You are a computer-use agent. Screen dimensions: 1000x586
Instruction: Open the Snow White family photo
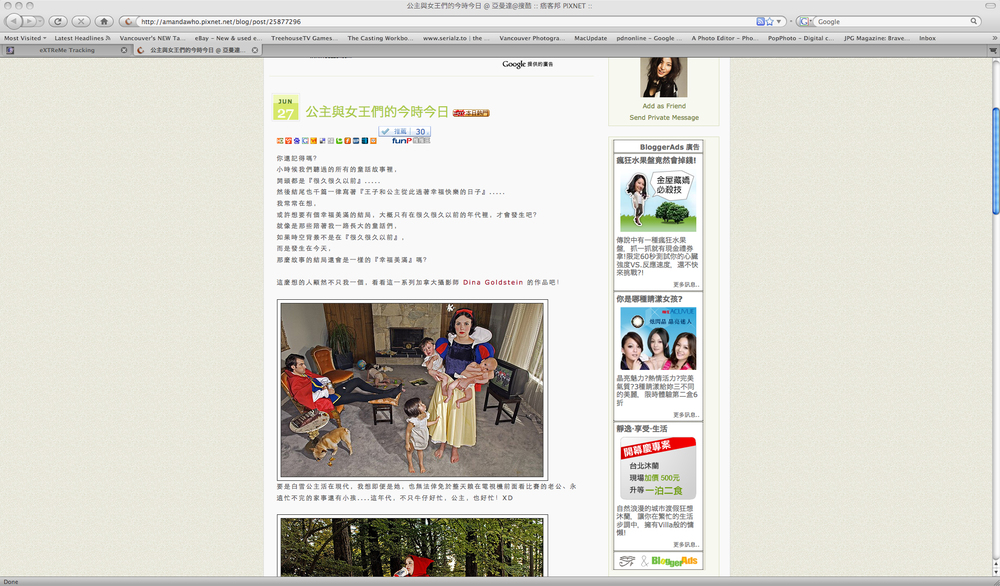pos(412,390)
